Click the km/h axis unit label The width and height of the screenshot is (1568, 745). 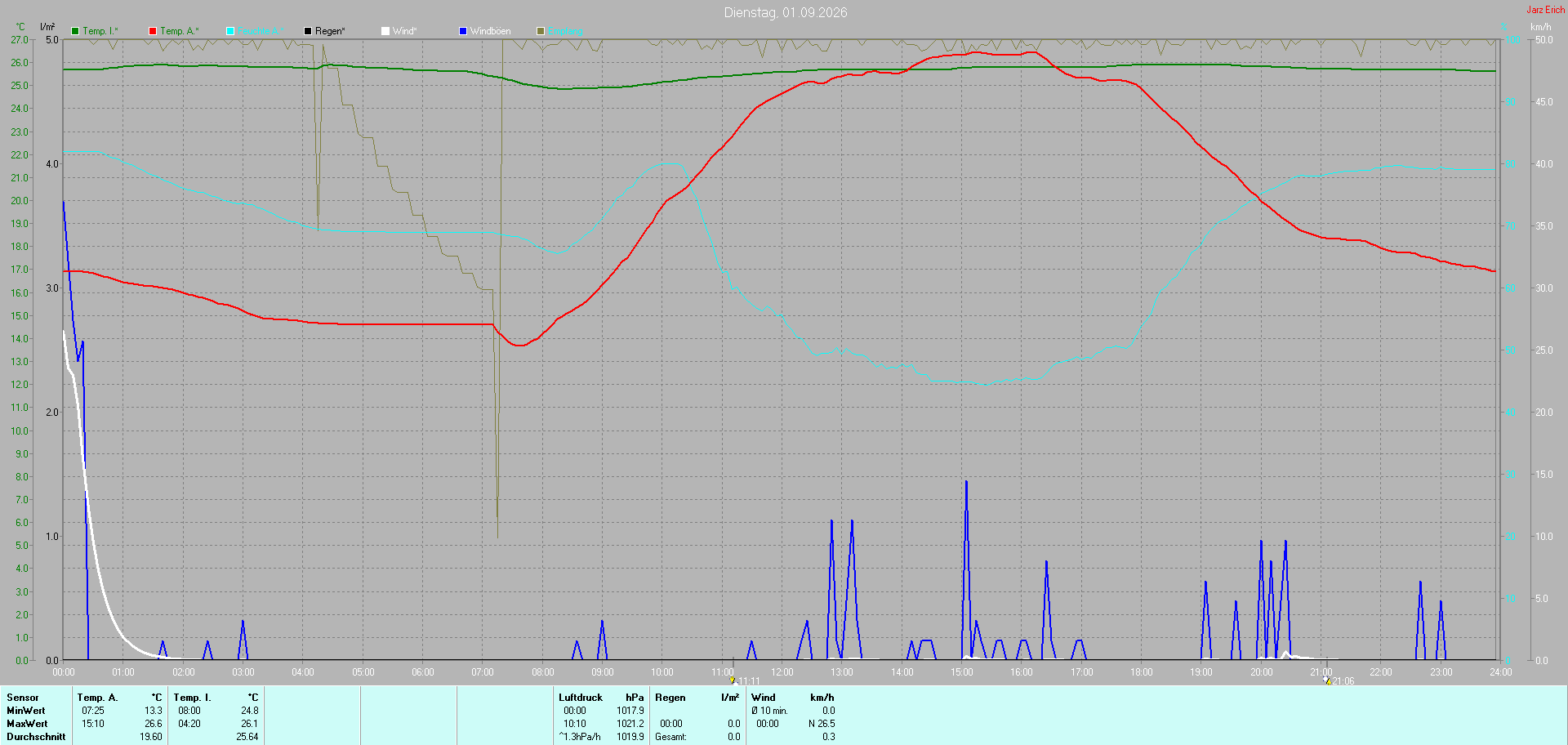pos(1540,27)
